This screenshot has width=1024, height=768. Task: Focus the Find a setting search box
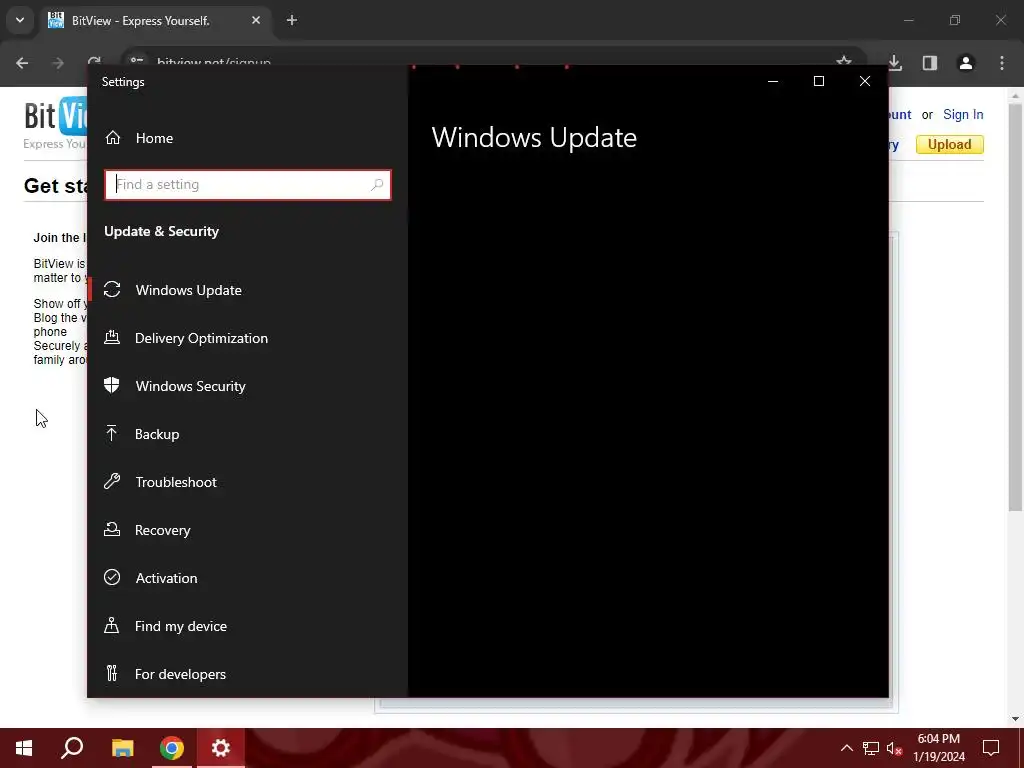[x=248, y=185]
